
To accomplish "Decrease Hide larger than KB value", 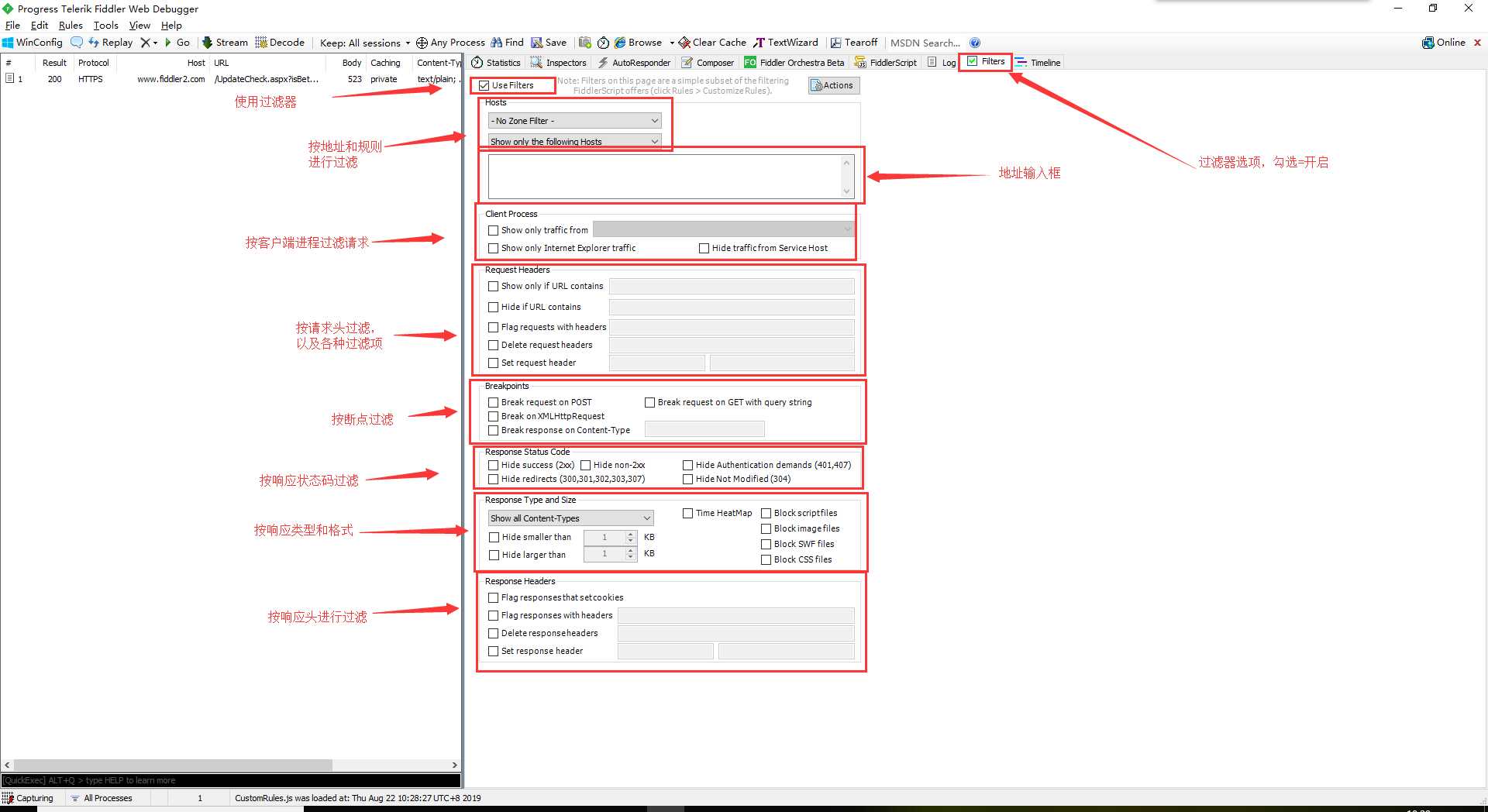I will pos(631,557).
